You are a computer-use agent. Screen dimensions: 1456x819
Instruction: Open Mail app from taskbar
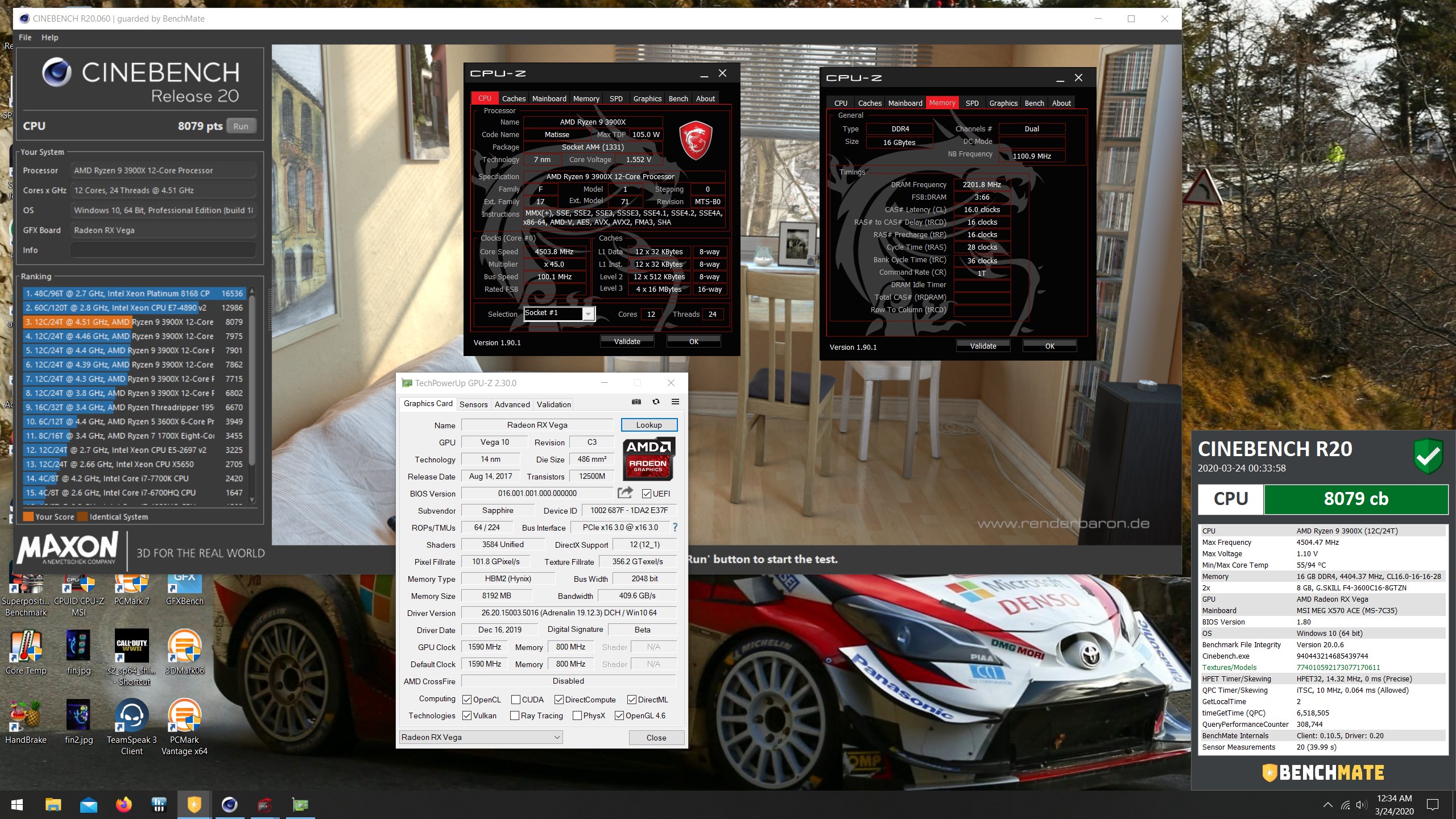point(88,805)
